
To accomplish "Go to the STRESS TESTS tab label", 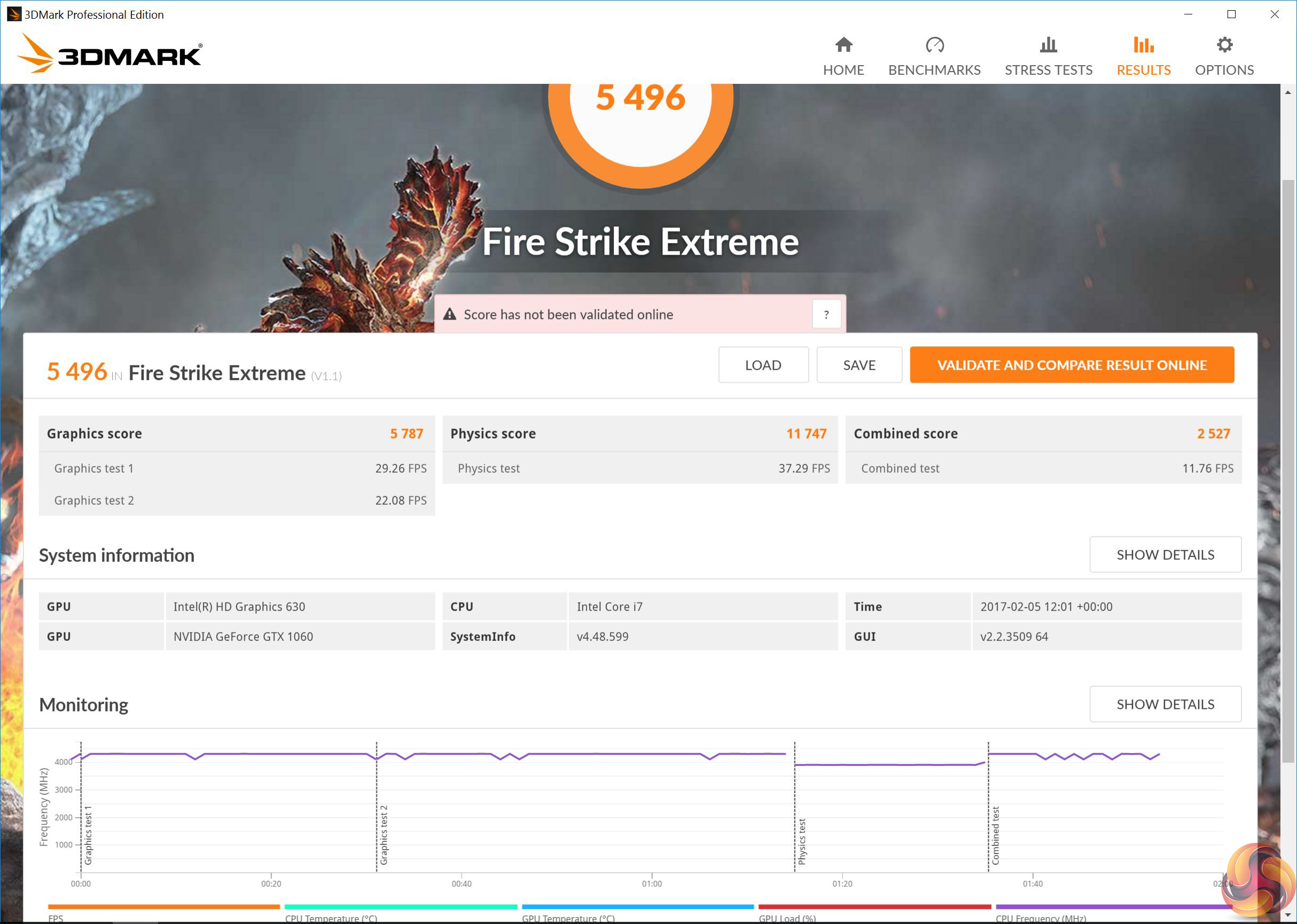I will pos(1048,70).
